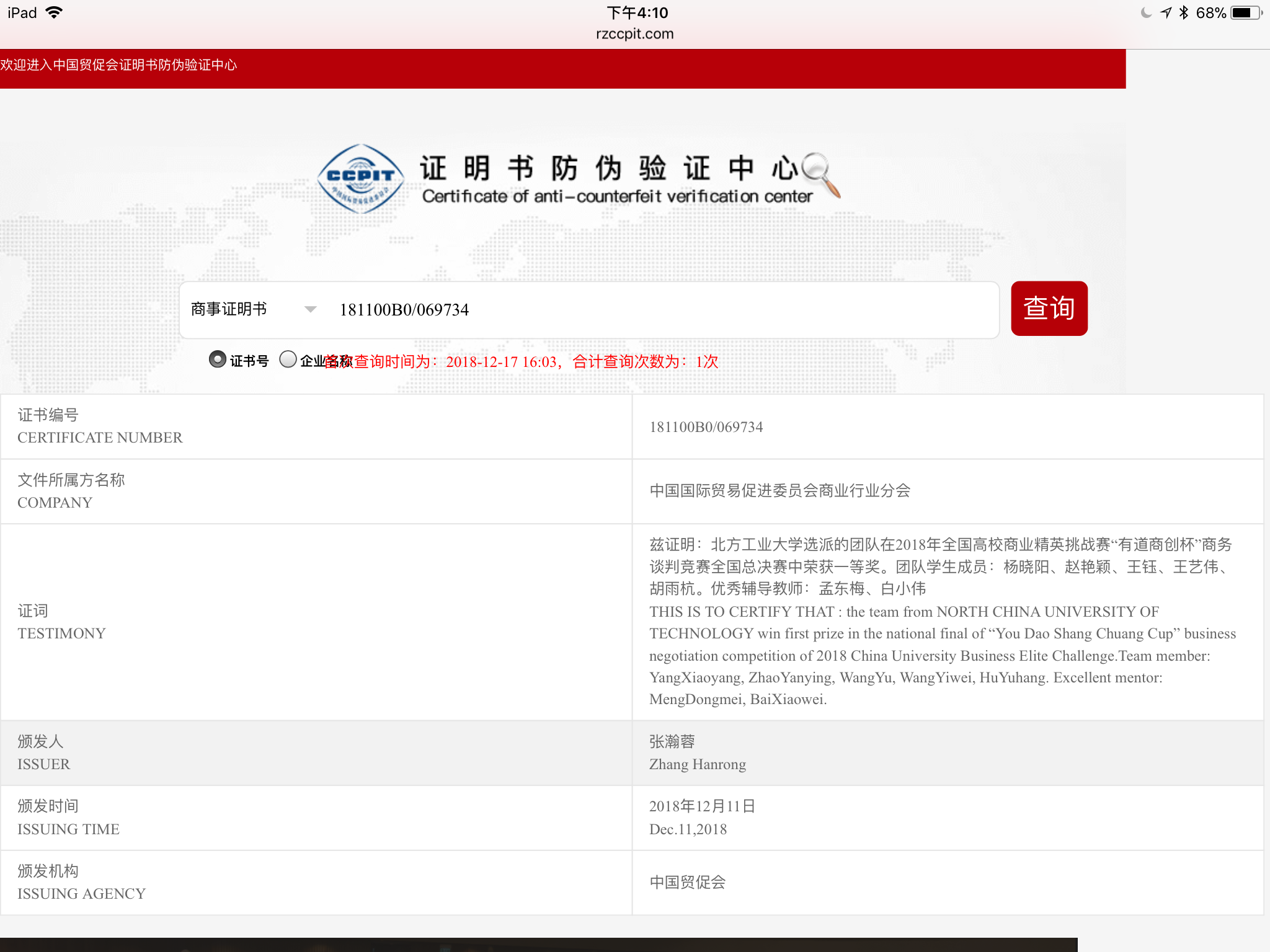The image size is (1270, 952).
Task: Click the magnifying glass icon by the title
Action: (821, 174)
